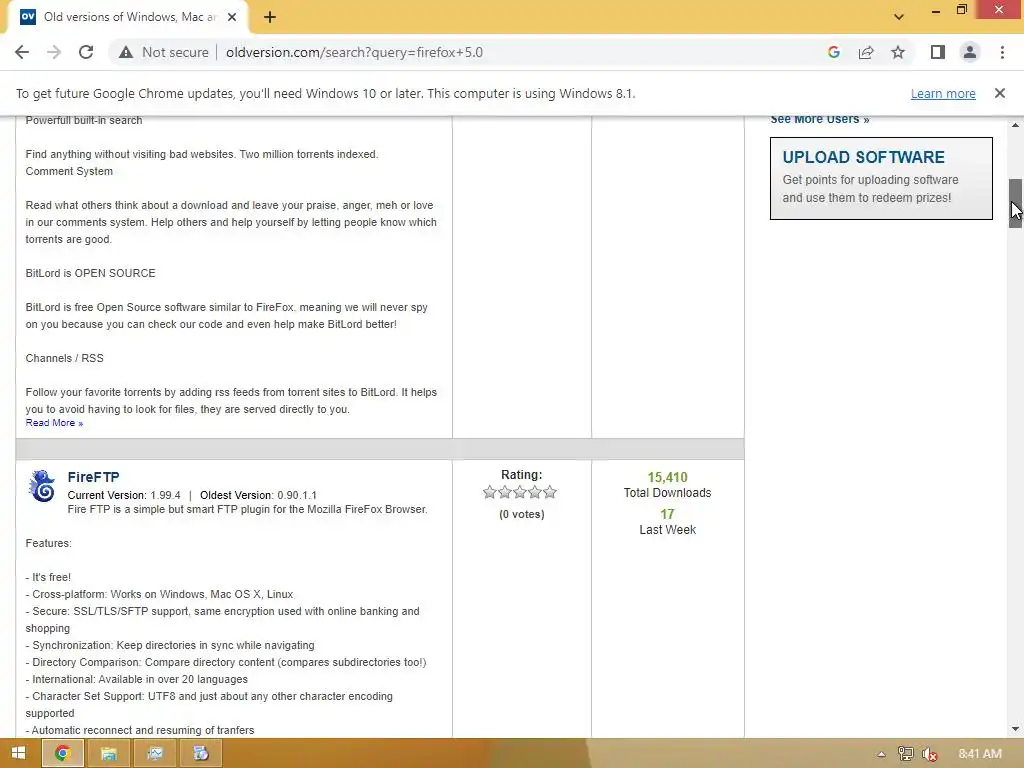This screenshot has height=768, width=1024.
Task: Click the fourth taskbar application icon
Action: (200, 754)
